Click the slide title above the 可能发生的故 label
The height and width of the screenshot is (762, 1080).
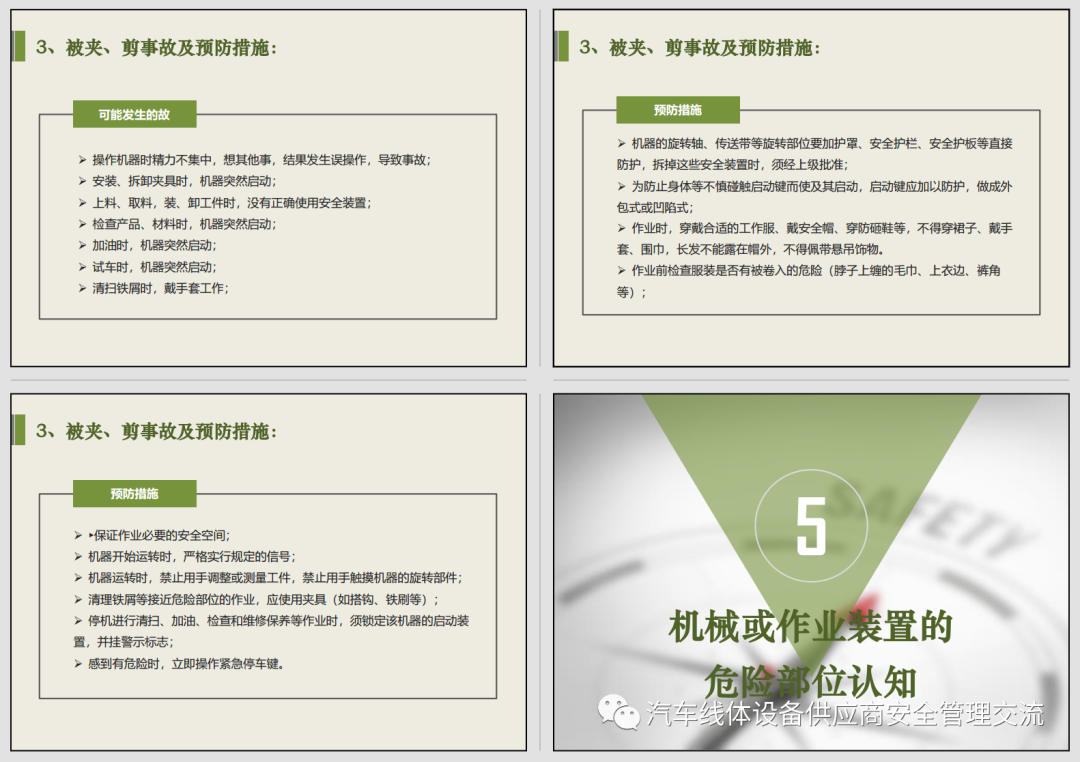pos(156,48)
